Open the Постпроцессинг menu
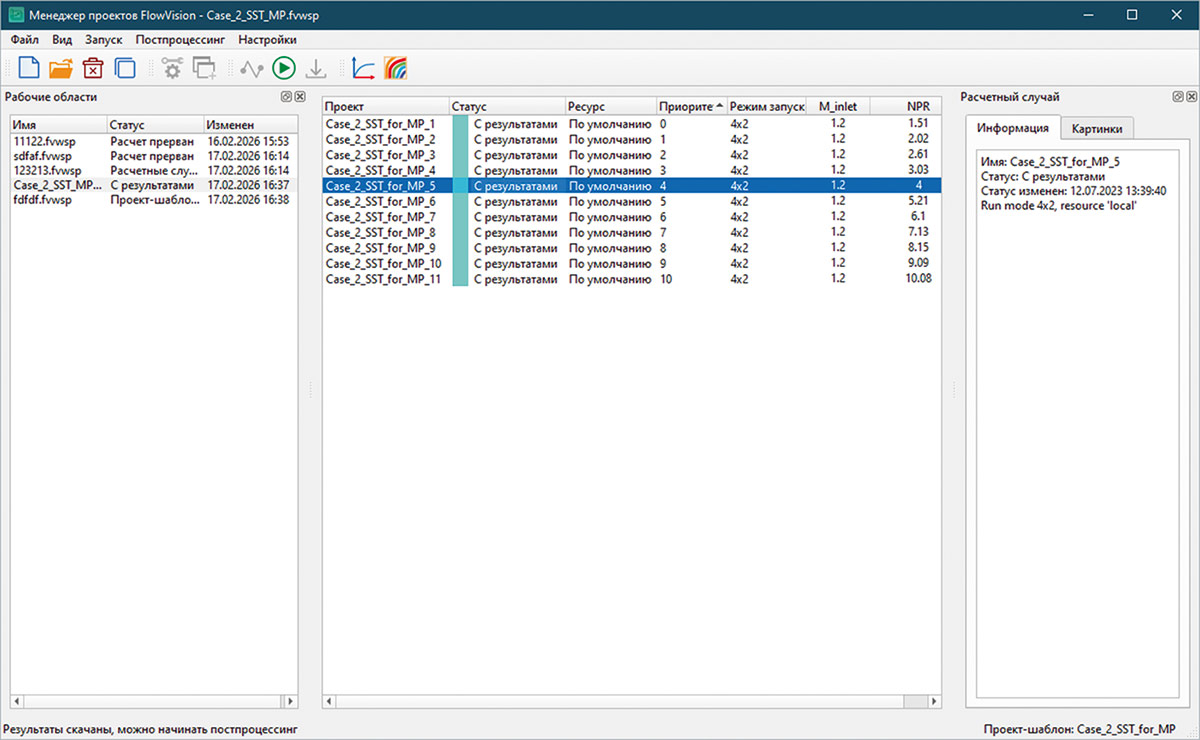 click(x=181, y=40)
